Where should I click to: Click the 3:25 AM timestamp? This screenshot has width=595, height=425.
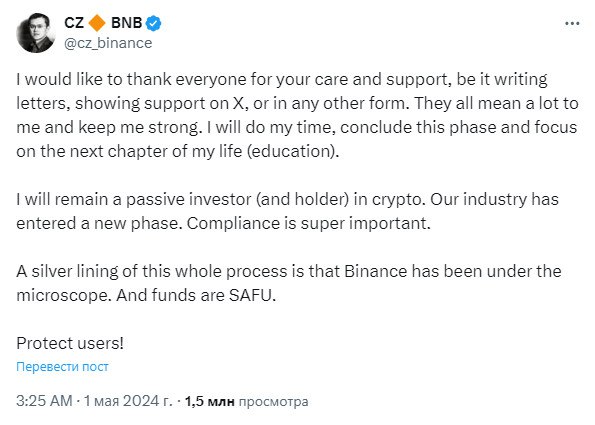(44, 401)
